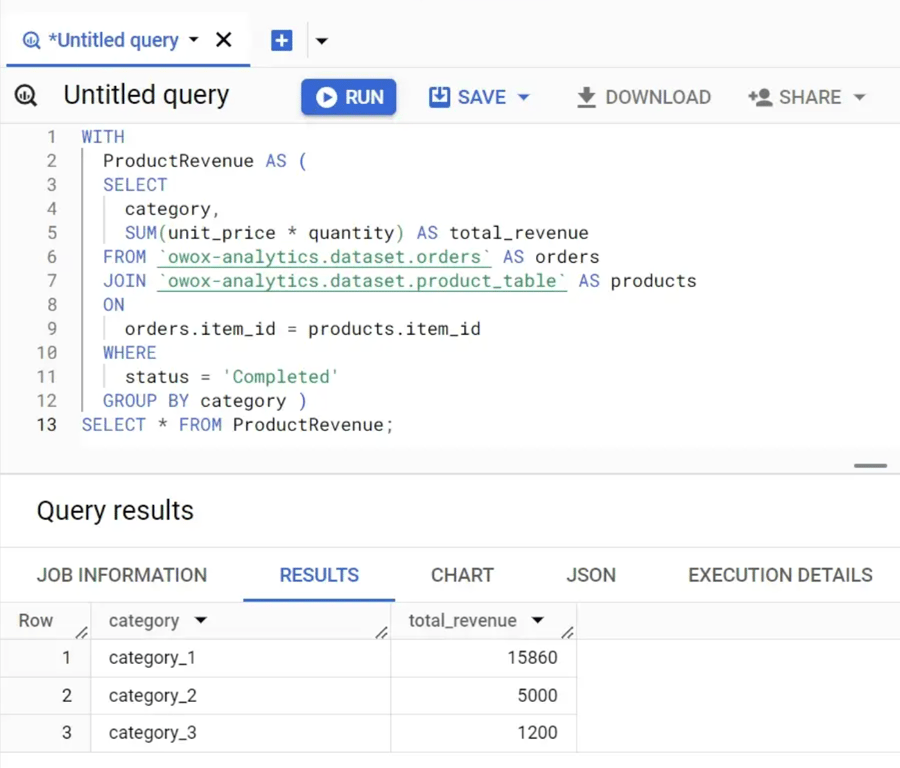
Task: Click the query icon beside the Untitled query title
Action: pyautogui.click(x=26, y=95)
